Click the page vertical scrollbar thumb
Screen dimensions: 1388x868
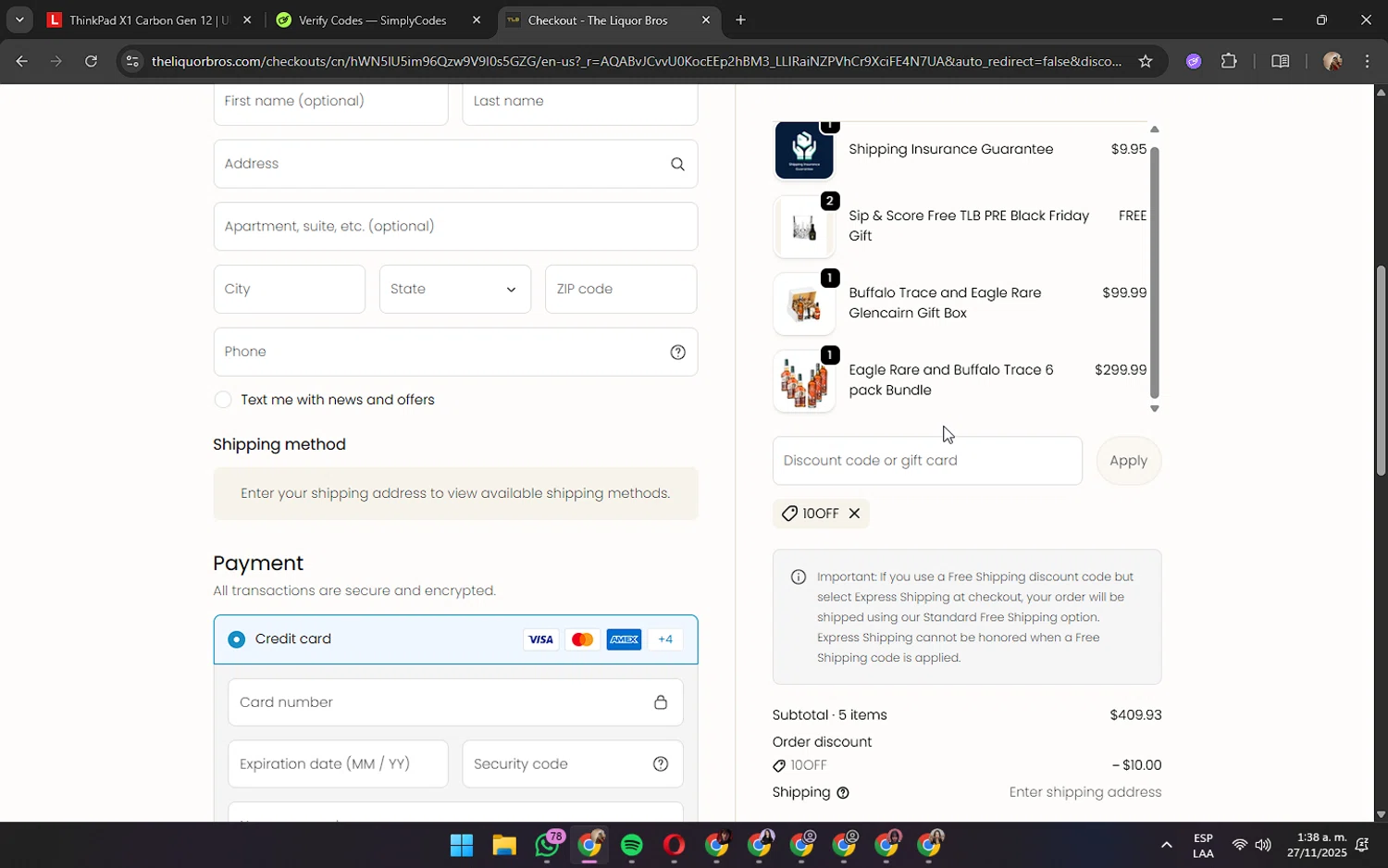pyautogui.click(x=1381, y=370)
